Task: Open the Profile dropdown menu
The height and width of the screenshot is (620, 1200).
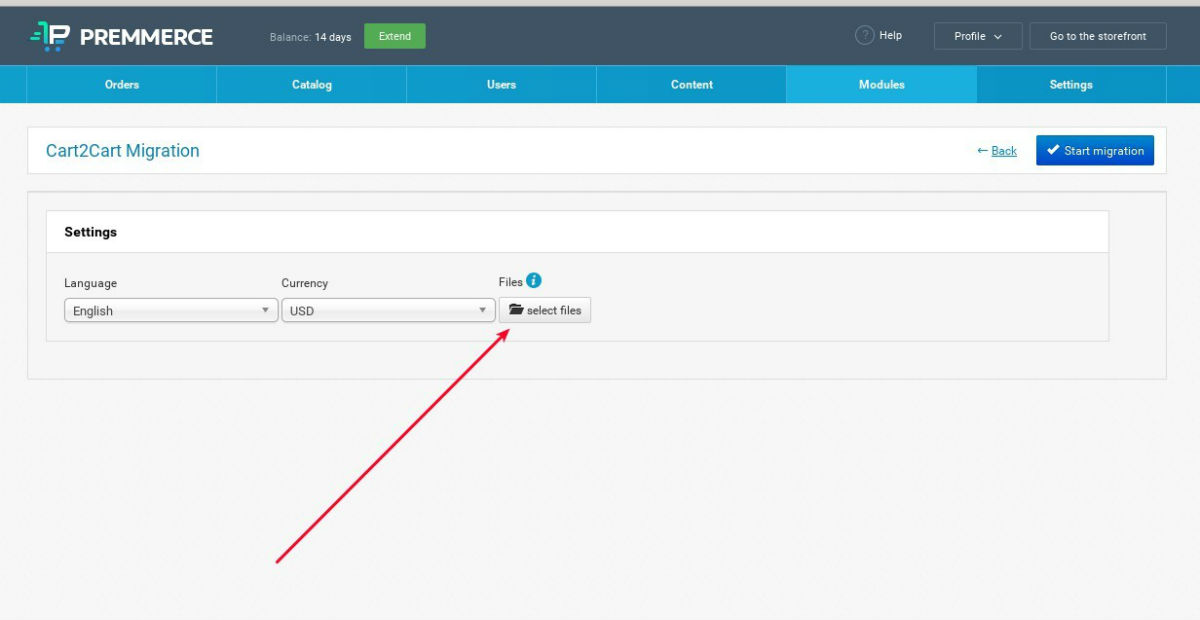Action: point(978,36)
